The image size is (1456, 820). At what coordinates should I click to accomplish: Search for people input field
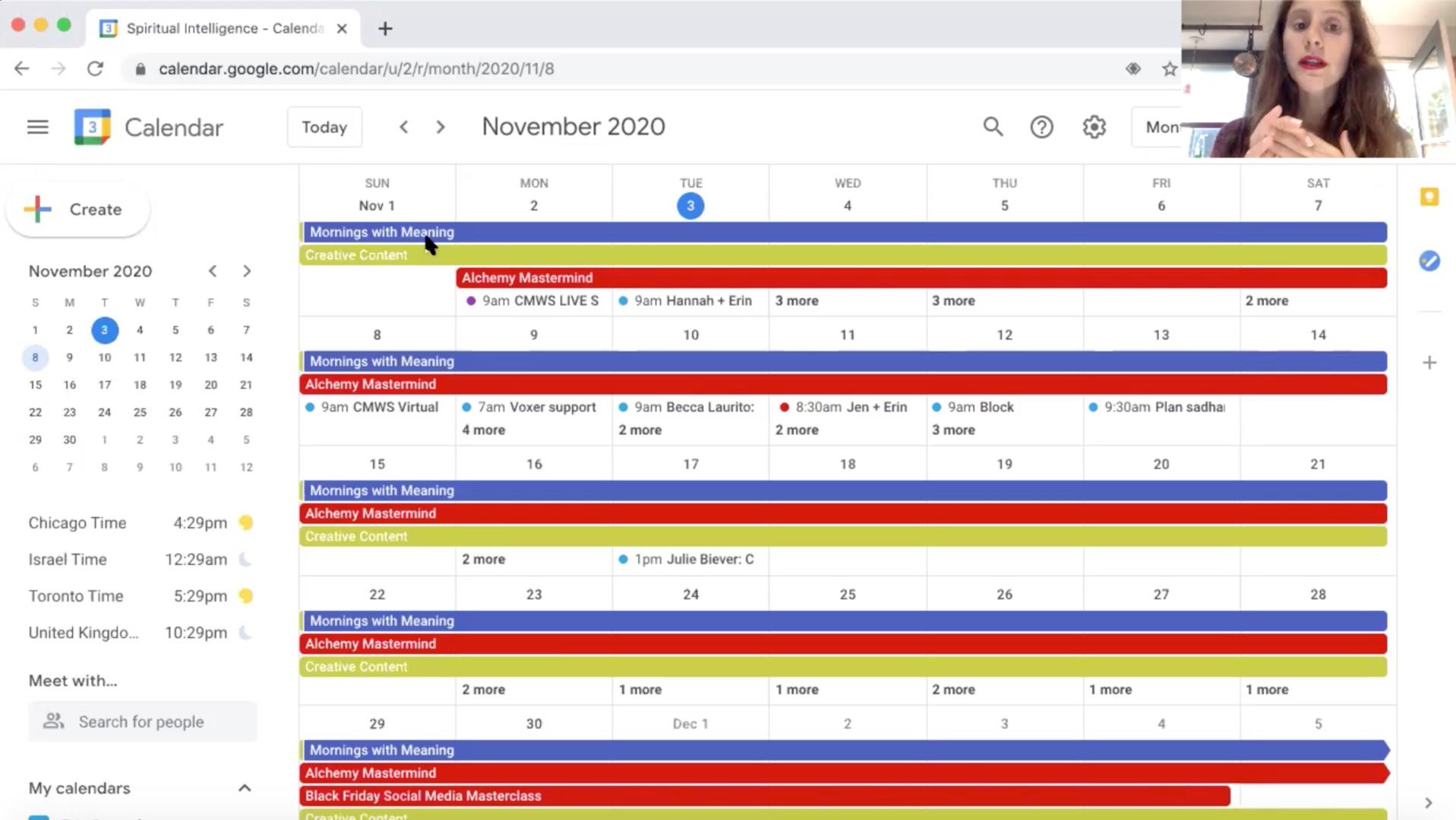tap(143, 721)
